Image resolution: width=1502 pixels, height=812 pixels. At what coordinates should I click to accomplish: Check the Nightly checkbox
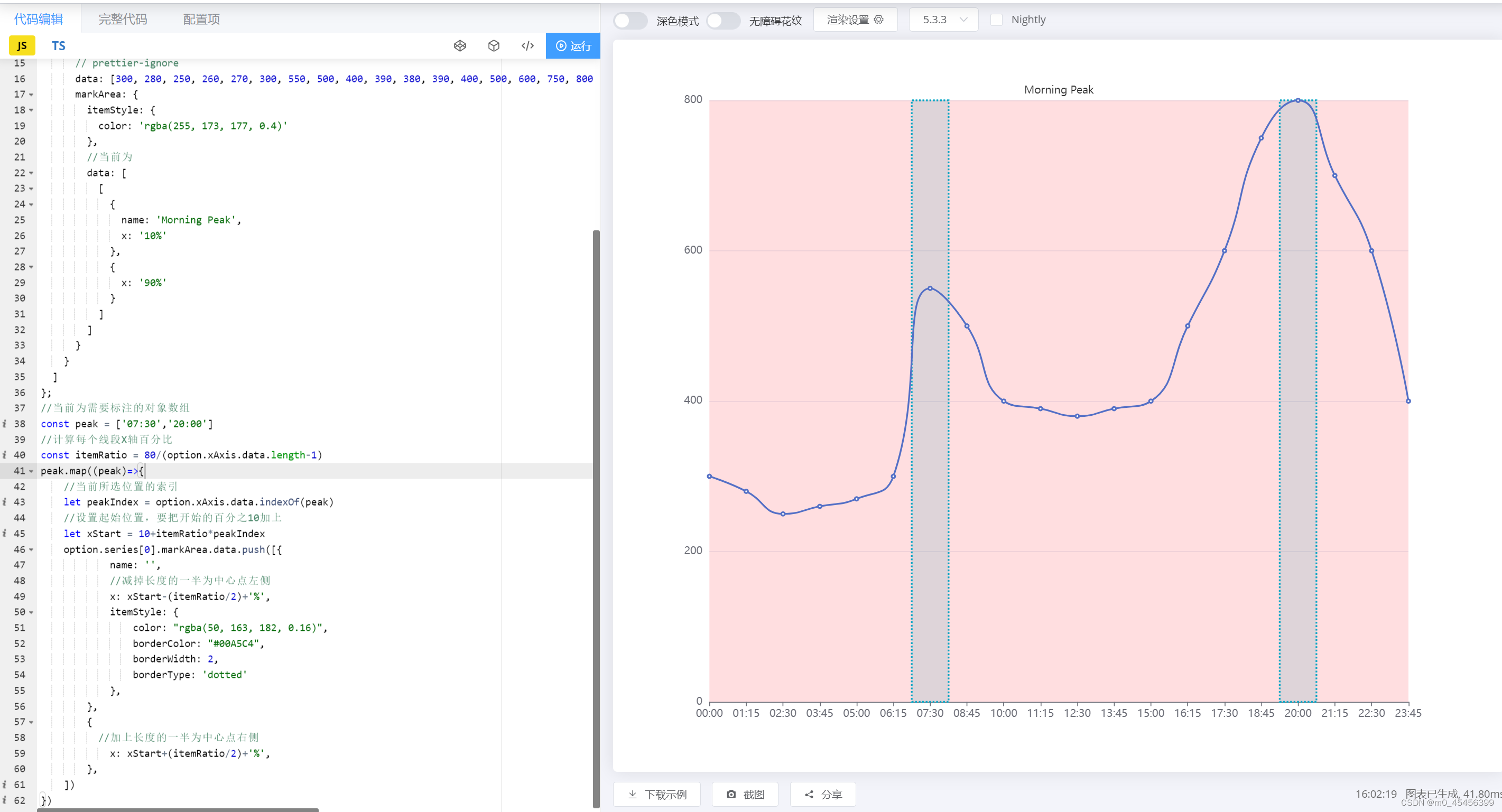(996, 20)
